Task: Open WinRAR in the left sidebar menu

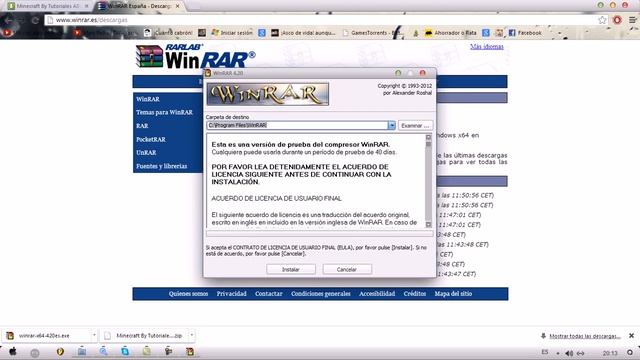Action: pos(148,99)
